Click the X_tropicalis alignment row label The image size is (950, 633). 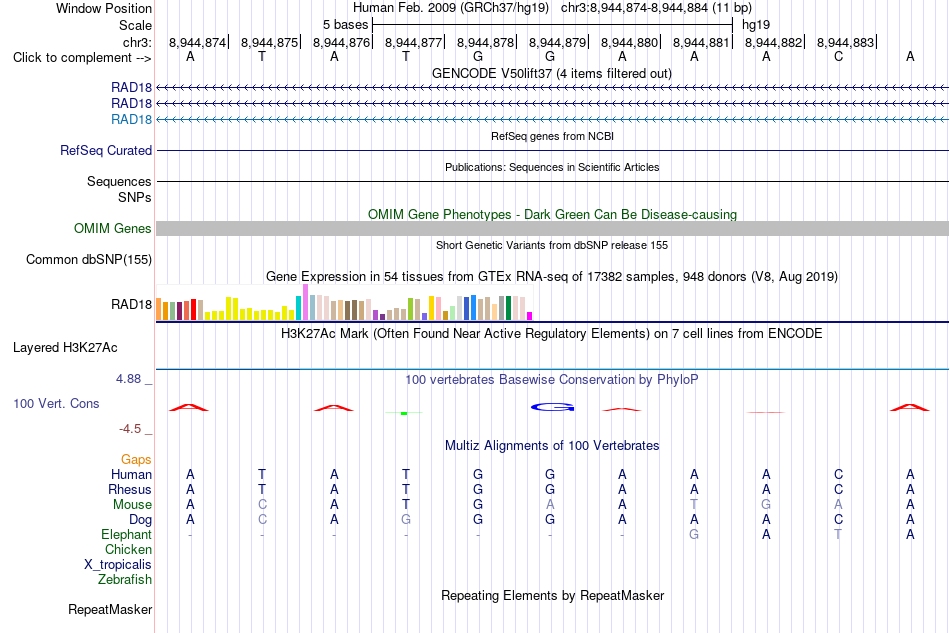[x=118, y=565]
